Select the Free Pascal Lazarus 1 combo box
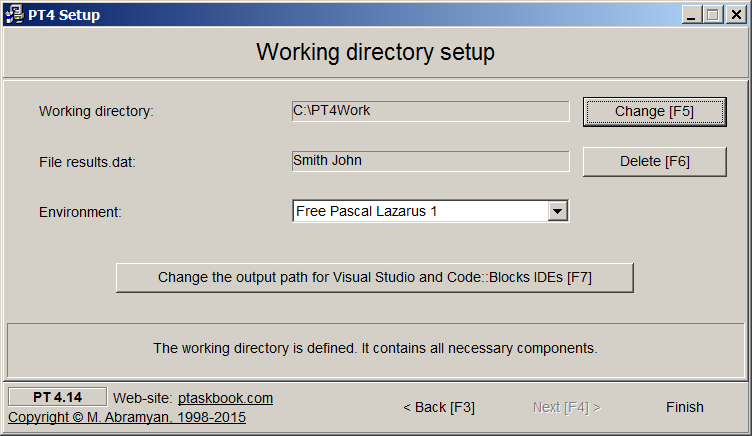 (430, 211)
